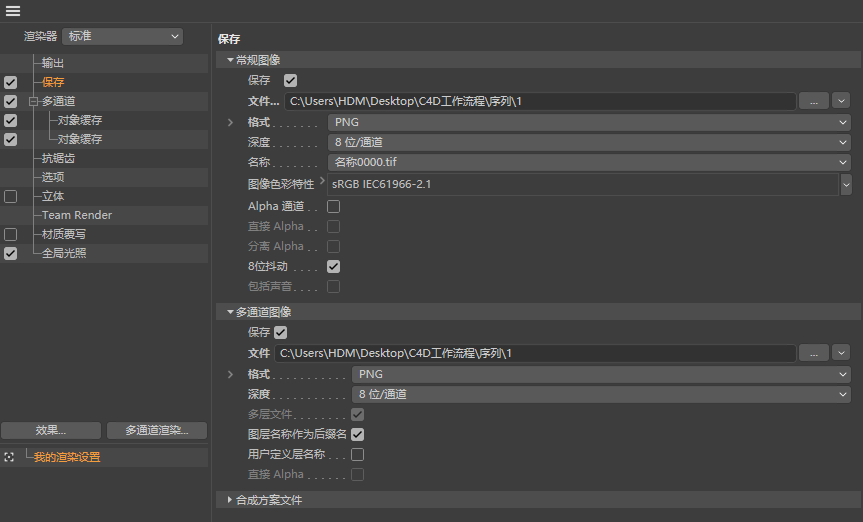Click the regular image 文件 path field

coord(540,101)
